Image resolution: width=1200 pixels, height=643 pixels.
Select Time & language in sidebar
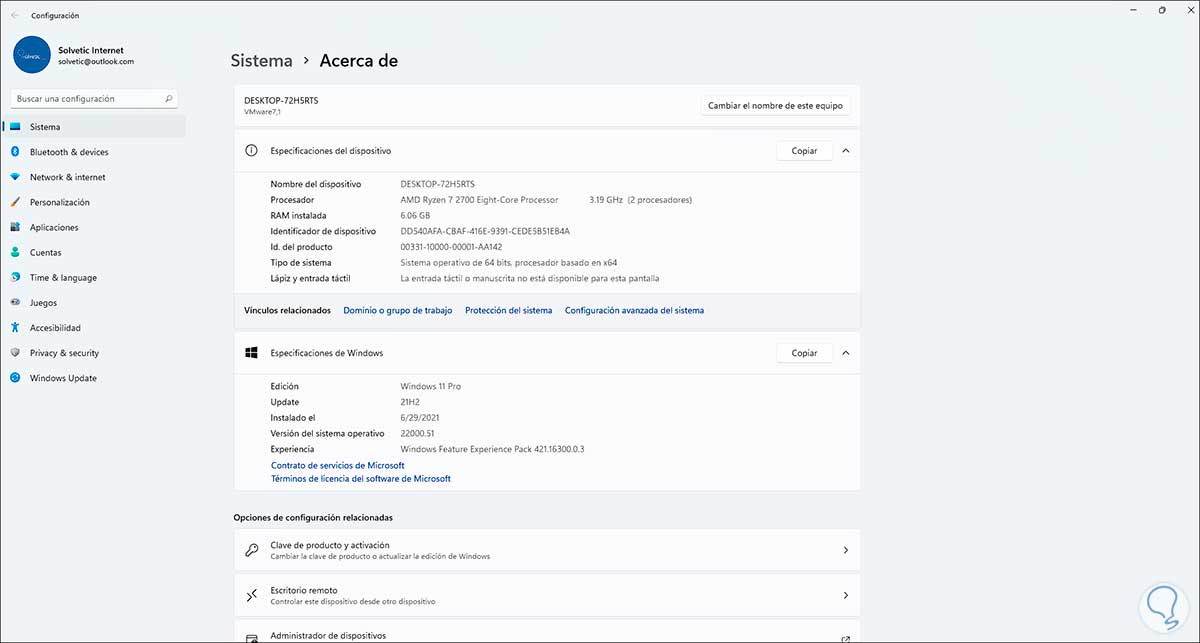tap(63, 278)
